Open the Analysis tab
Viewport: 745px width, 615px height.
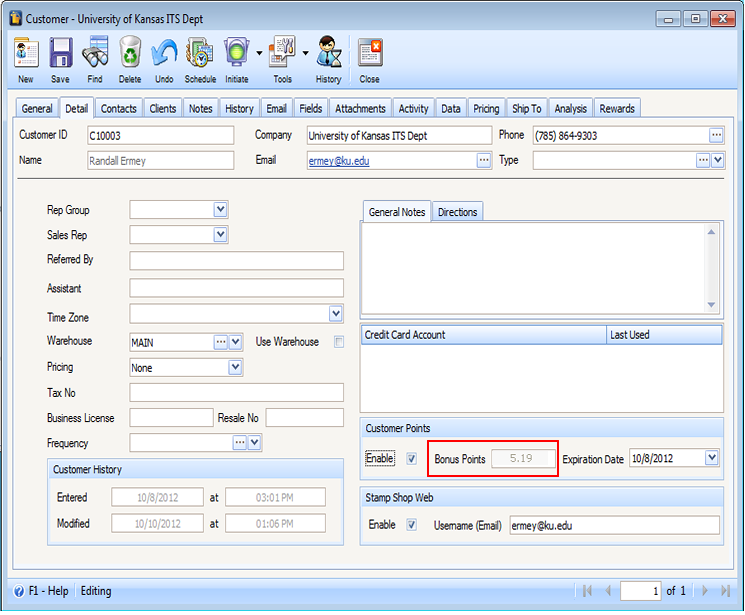(571, 108)
